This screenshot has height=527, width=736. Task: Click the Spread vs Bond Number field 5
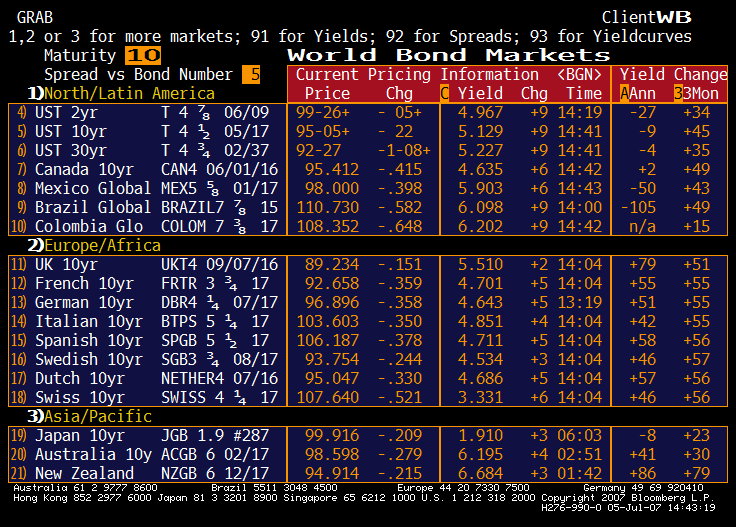pyautogui.click(x=251, y=74)
